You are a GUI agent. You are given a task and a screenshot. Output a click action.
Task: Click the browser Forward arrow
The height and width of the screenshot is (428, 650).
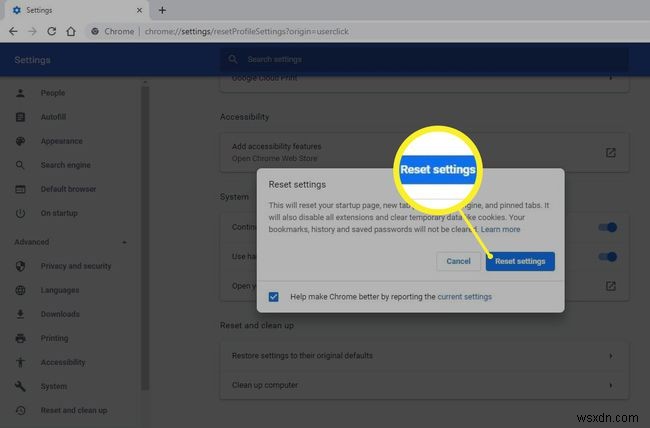click(32, 32)
